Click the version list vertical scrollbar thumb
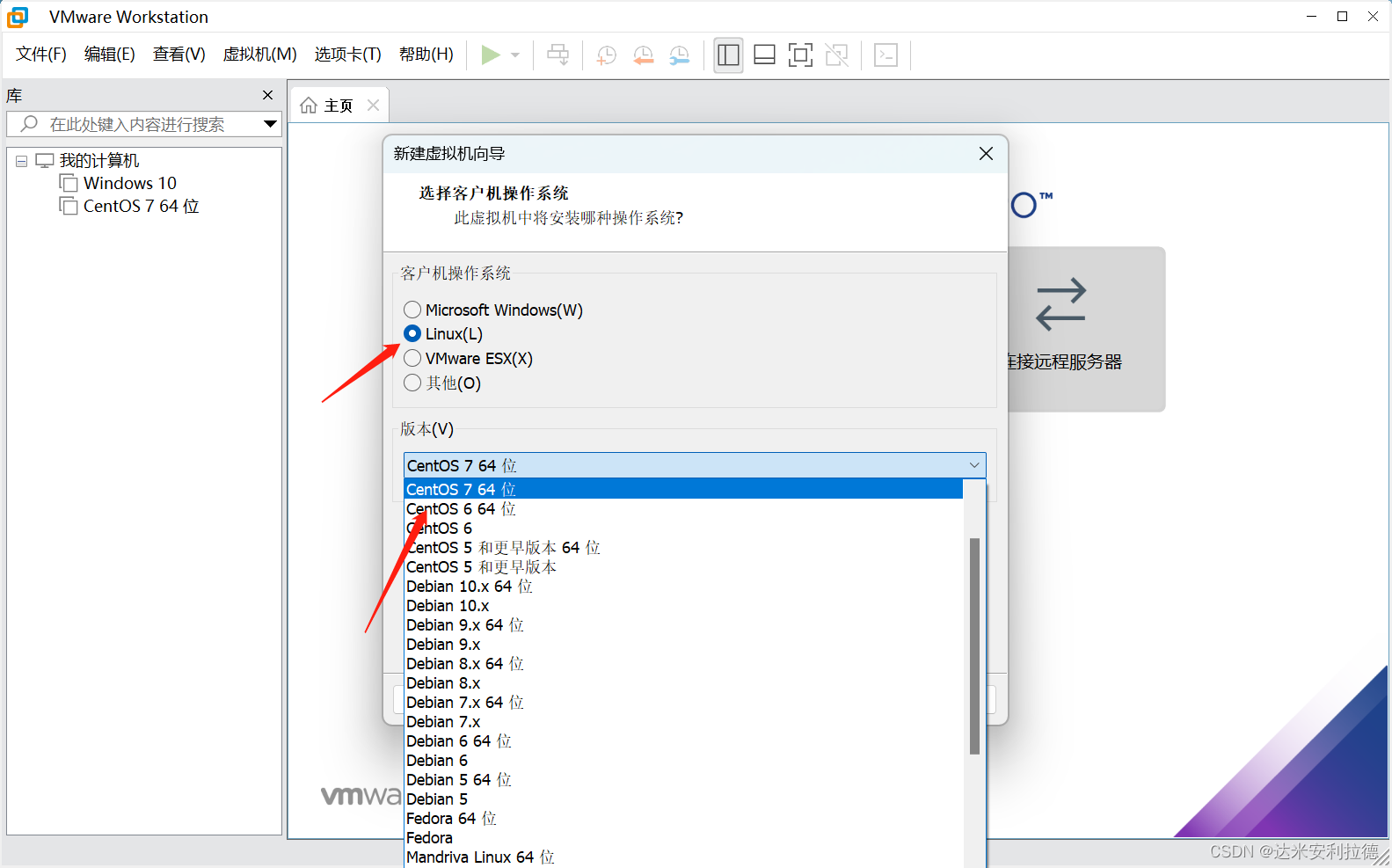 pyautogui.click(x=974, y=646)
